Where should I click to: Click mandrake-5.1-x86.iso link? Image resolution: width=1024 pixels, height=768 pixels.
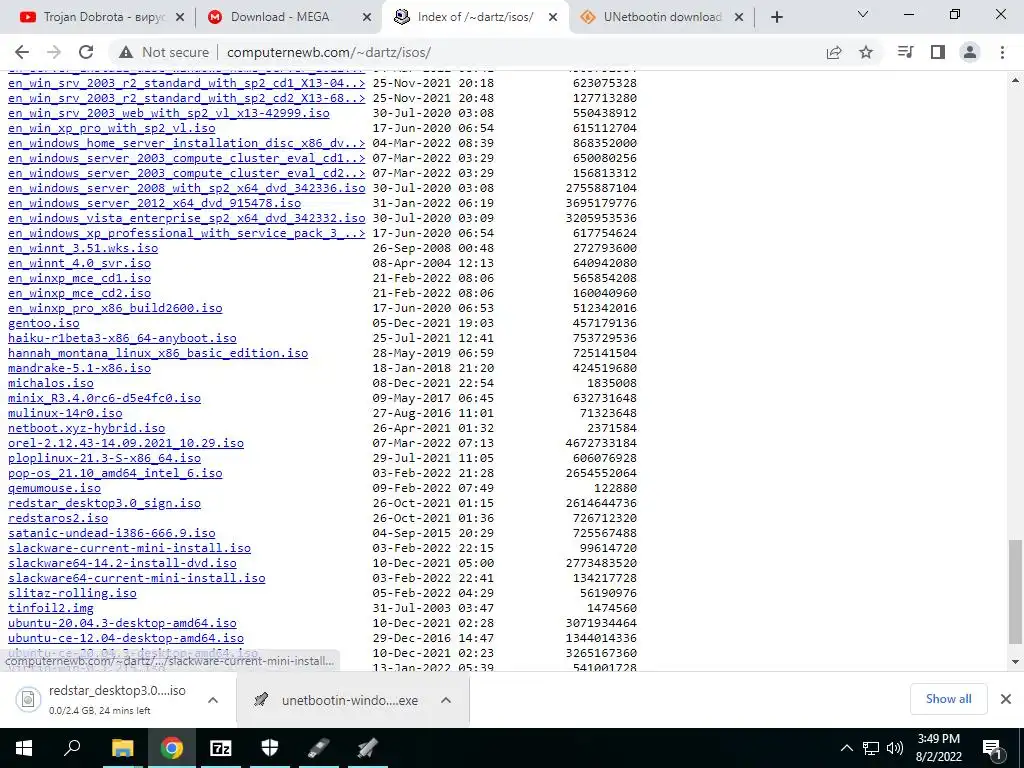pos(80,368)
